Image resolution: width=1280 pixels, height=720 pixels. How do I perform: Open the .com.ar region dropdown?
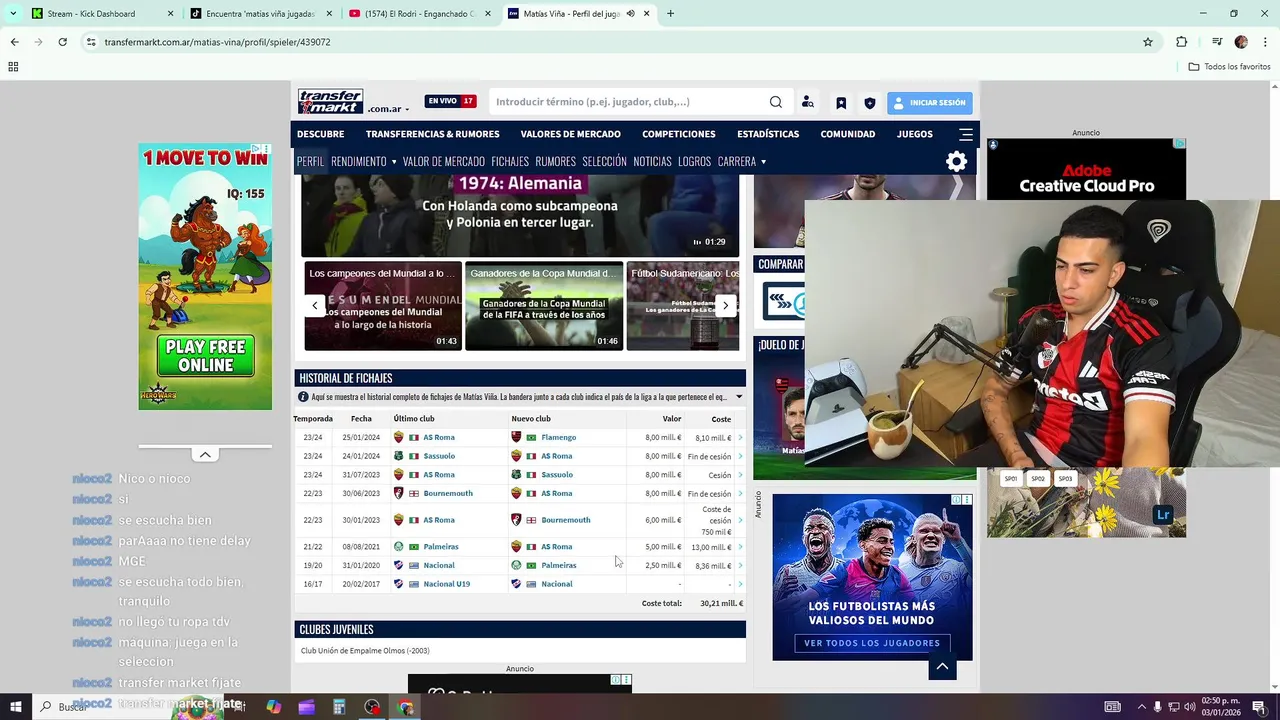[388, 109]
